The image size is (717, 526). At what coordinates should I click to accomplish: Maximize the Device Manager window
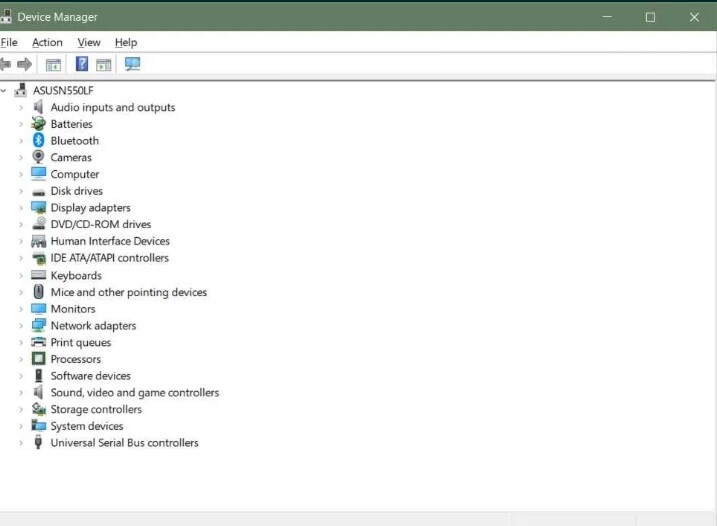tap(650, 17)
